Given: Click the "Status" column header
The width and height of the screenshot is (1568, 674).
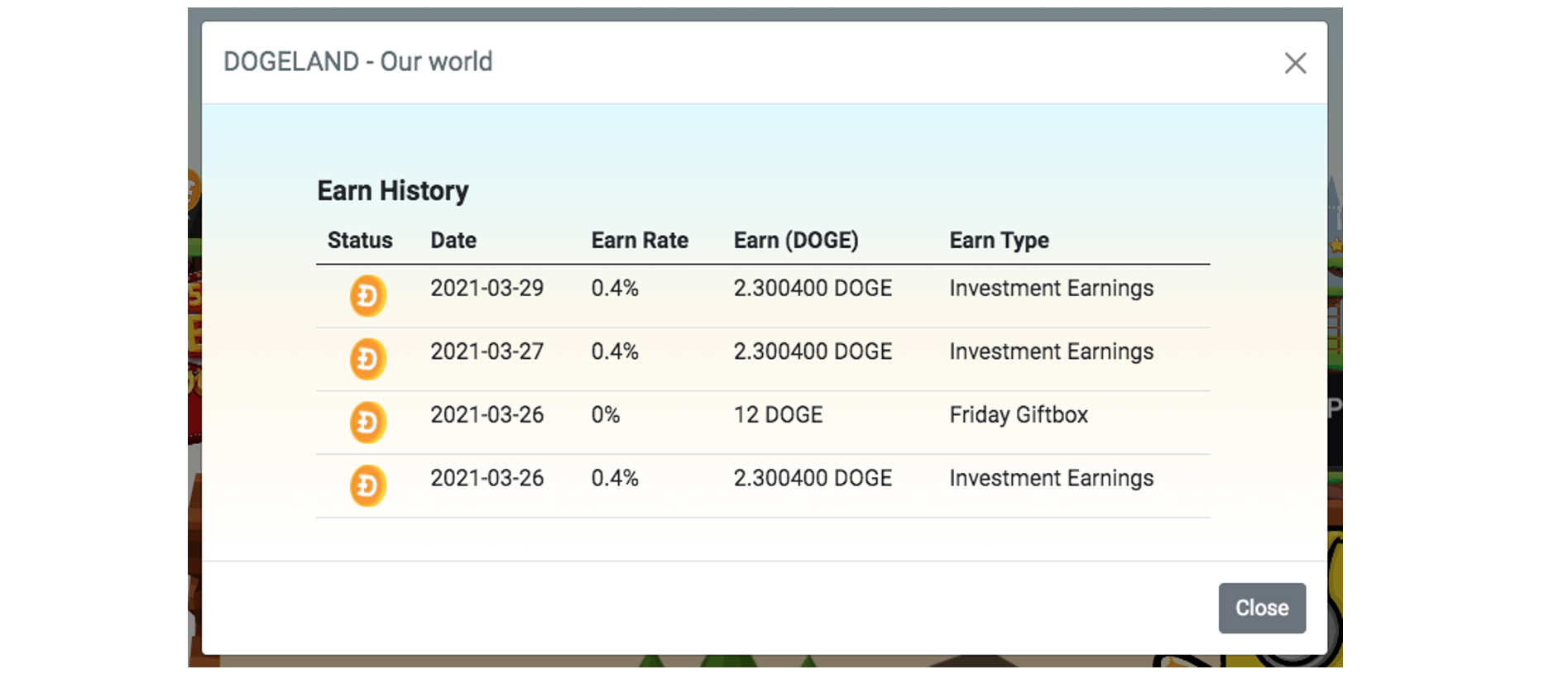Looking at the screenshot, I should coord(360,240).
